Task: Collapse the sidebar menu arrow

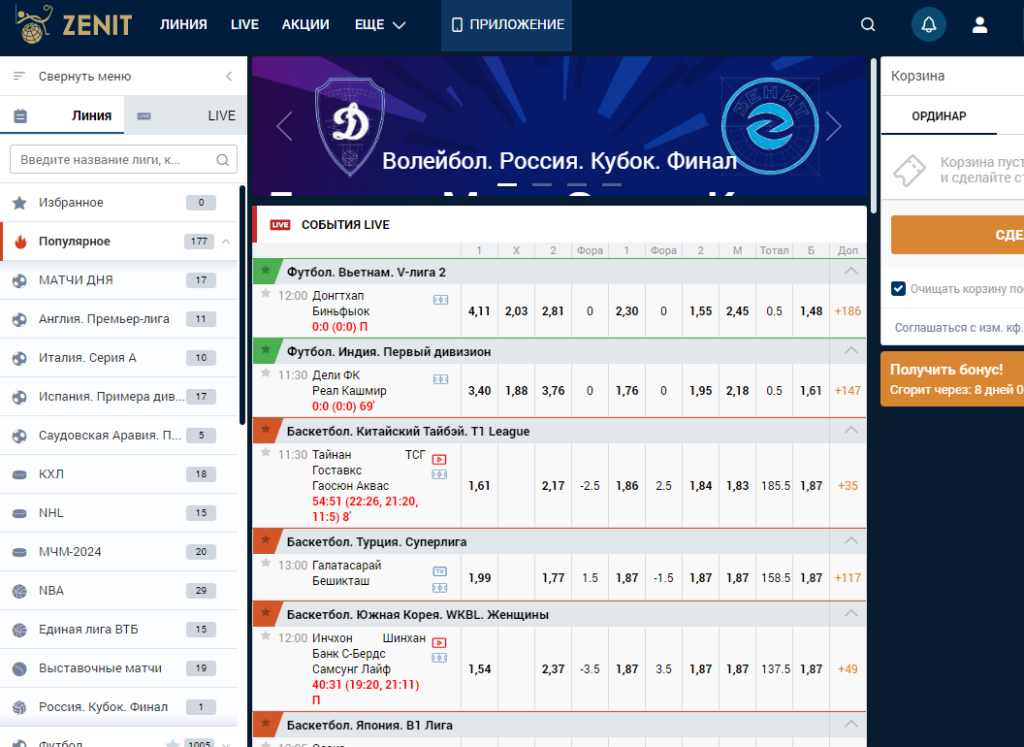Action: (229, 76)
